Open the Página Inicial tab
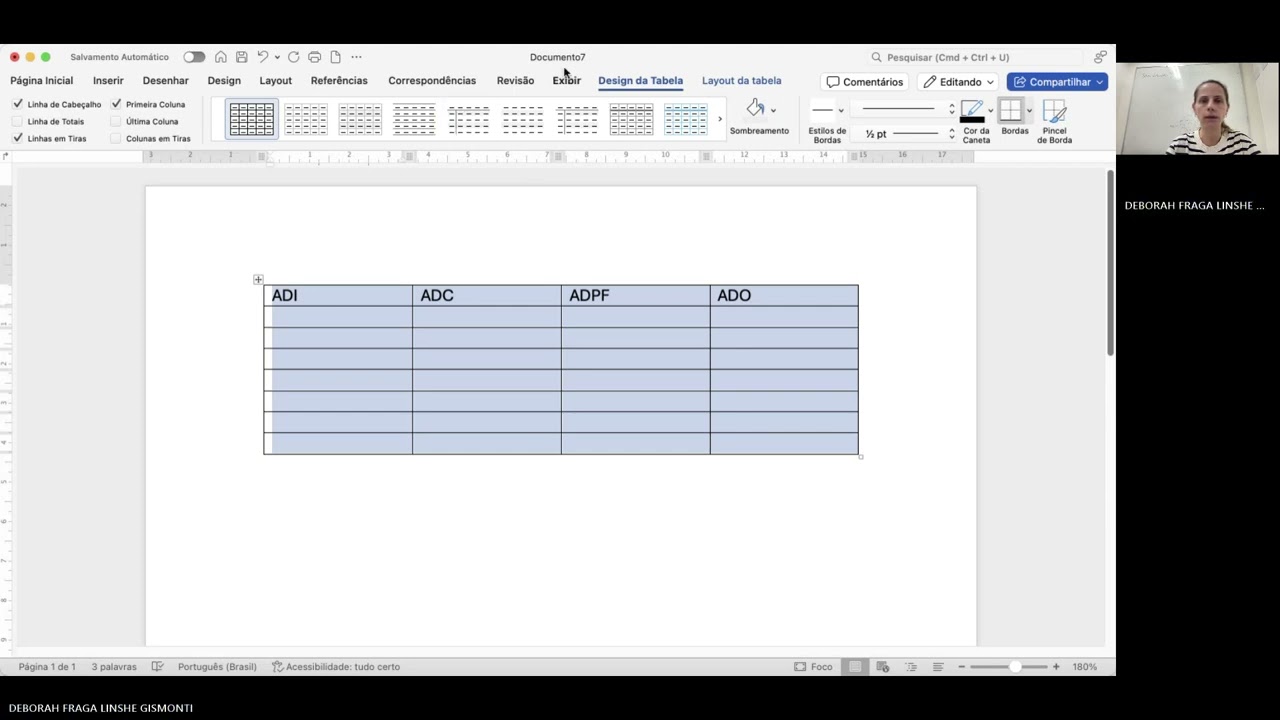 42,81
